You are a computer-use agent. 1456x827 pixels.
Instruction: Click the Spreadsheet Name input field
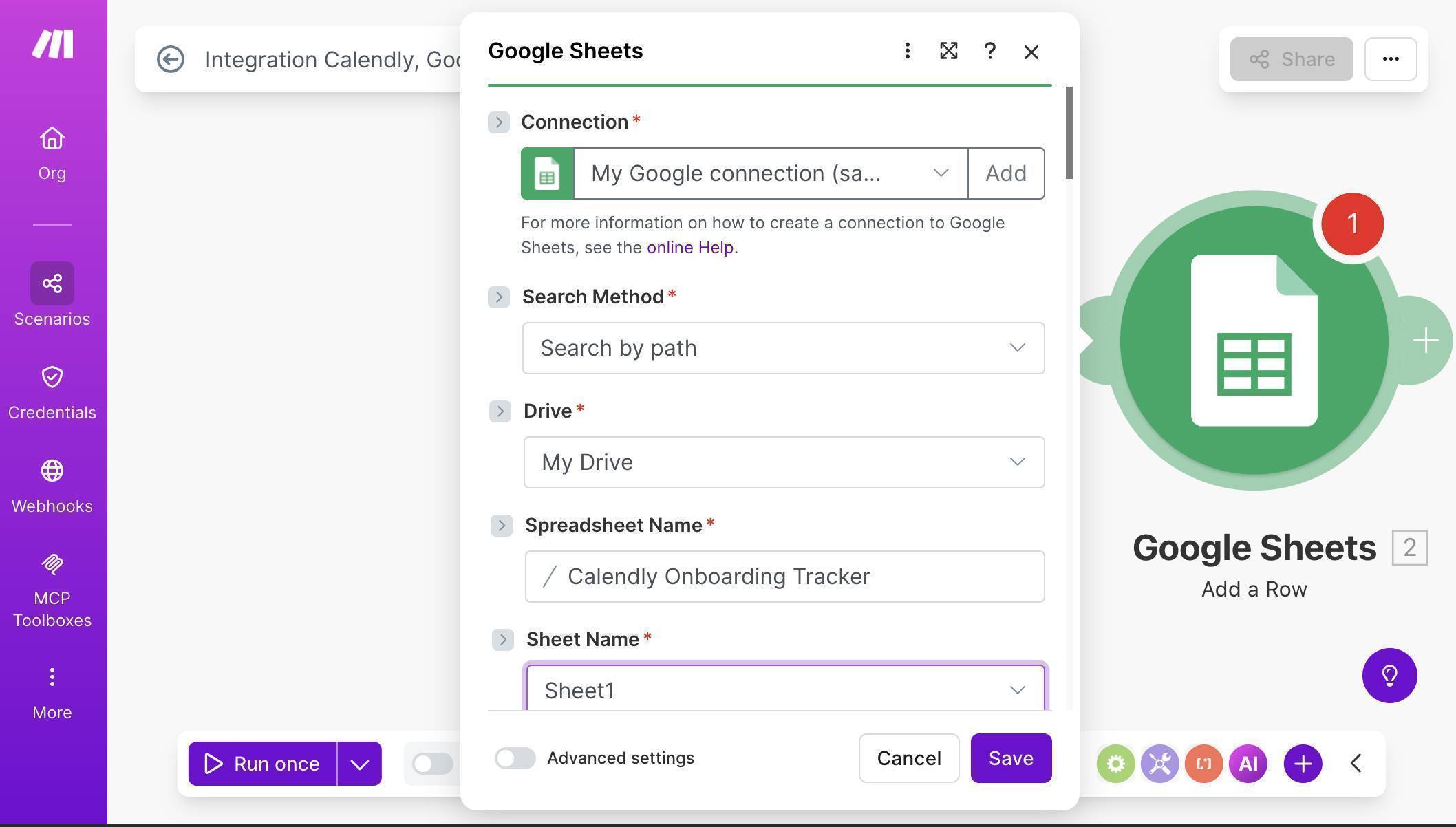784,577
